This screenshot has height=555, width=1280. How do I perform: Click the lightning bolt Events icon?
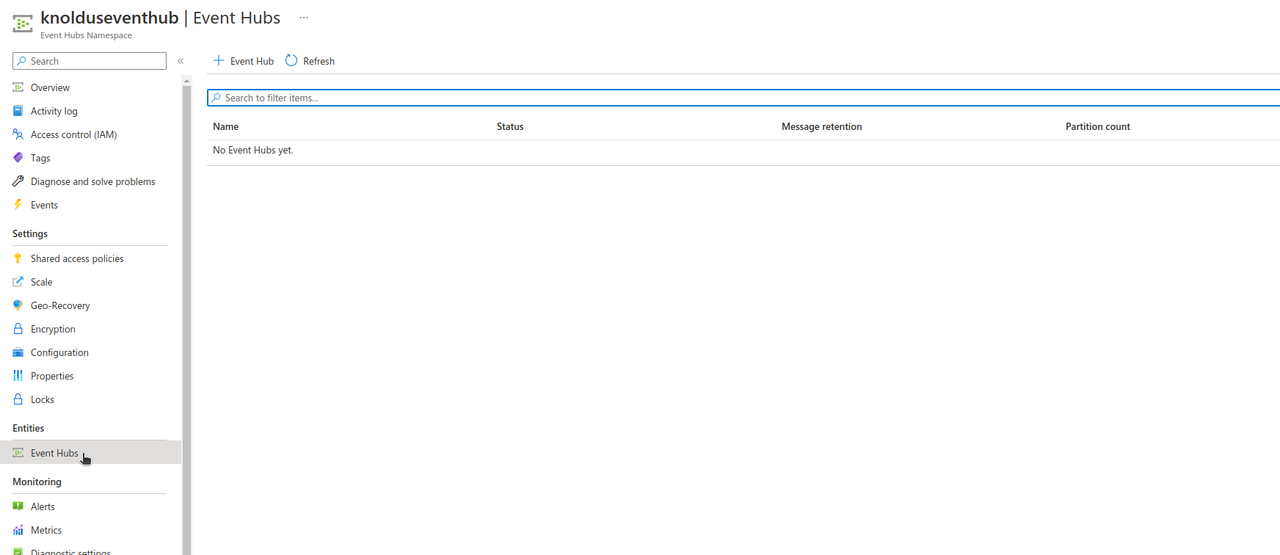point(18,205)
